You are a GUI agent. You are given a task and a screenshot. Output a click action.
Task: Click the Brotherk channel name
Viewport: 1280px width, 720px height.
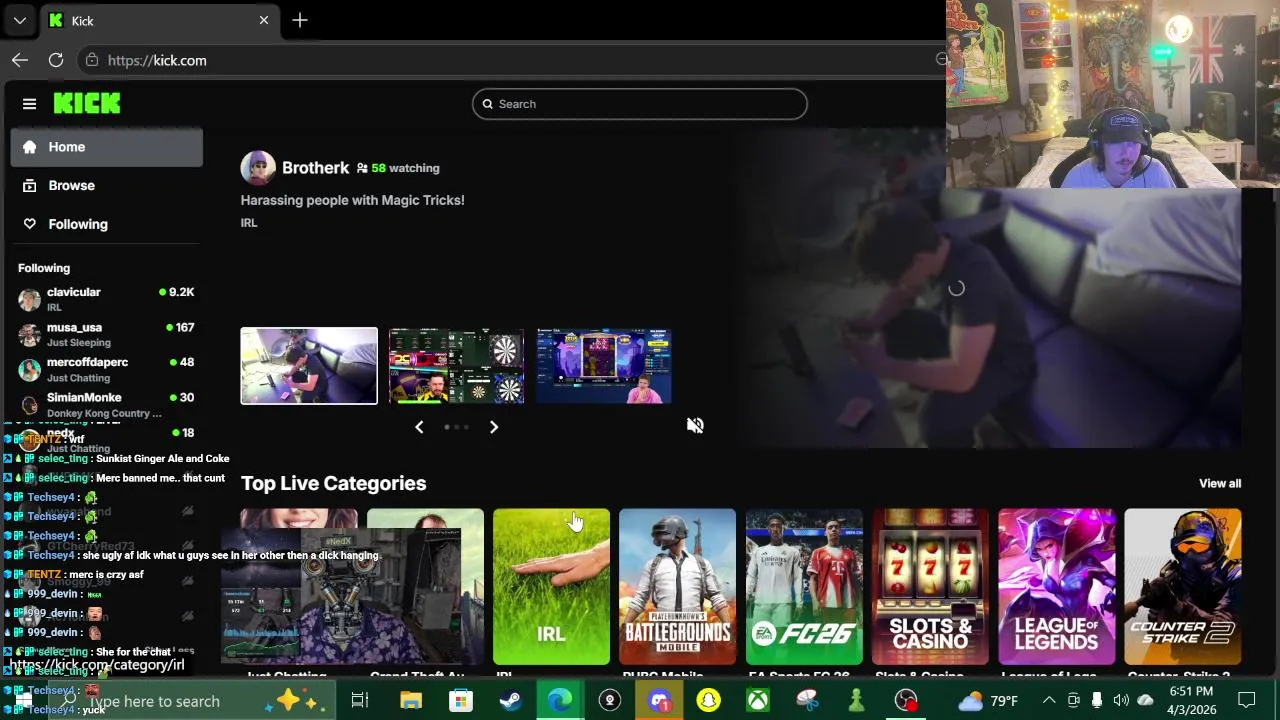pos(315,168)
